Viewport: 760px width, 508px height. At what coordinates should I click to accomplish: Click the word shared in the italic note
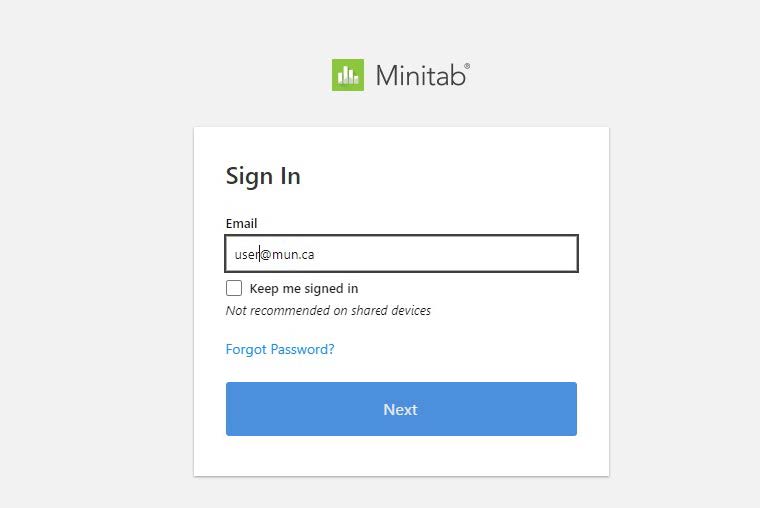(x=369, y=310)
